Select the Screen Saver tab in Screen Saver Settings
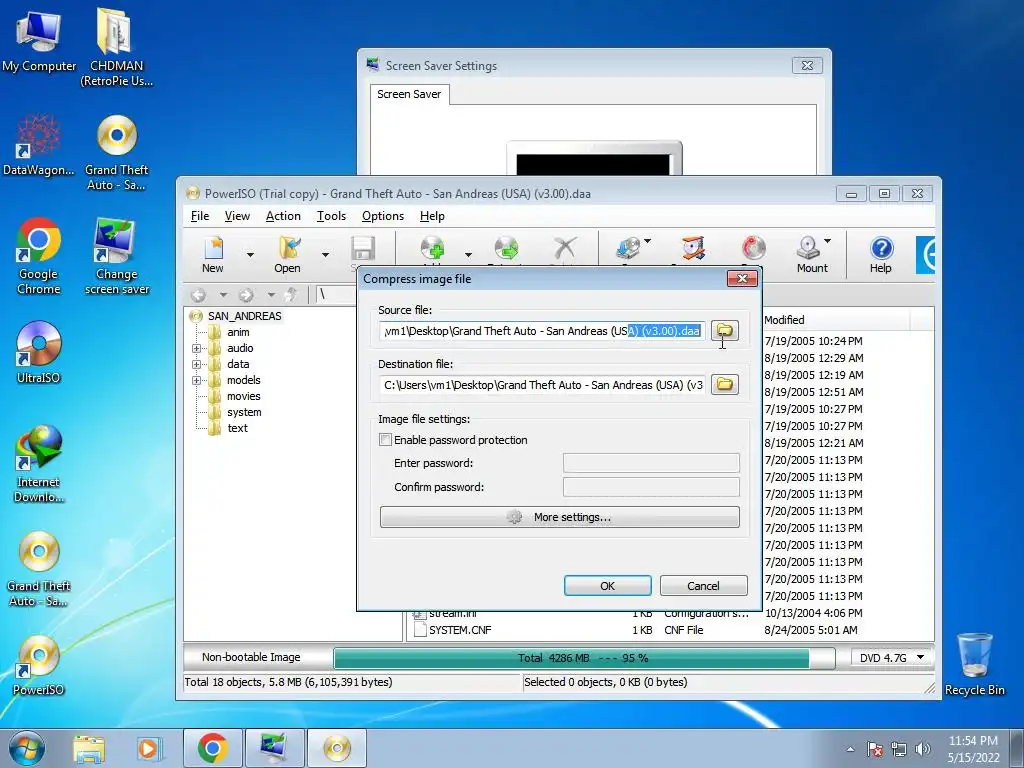The height and width of the screenshot is (768, 1024). (x=409, y=94)
